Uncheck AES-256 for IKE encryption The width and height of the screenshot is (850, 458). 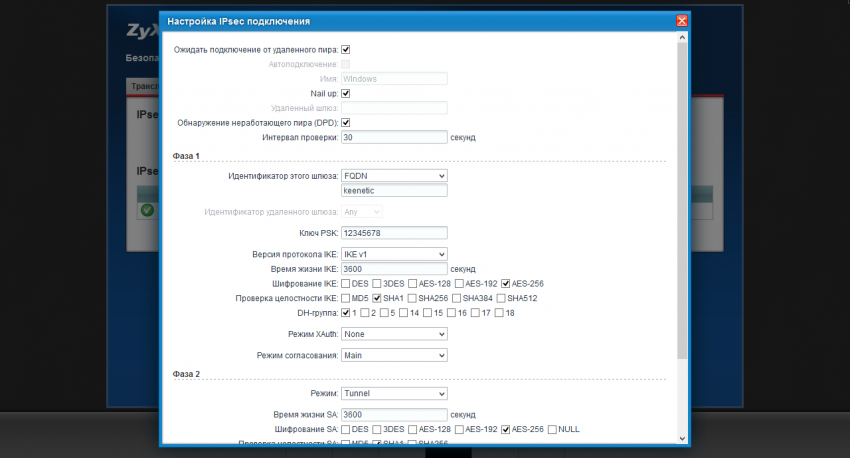[x=507, y=283]
